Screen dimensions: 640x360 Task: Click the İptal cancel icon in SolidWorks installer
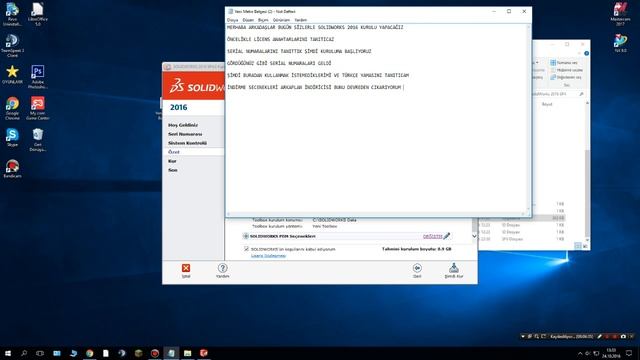pos(186,268)
